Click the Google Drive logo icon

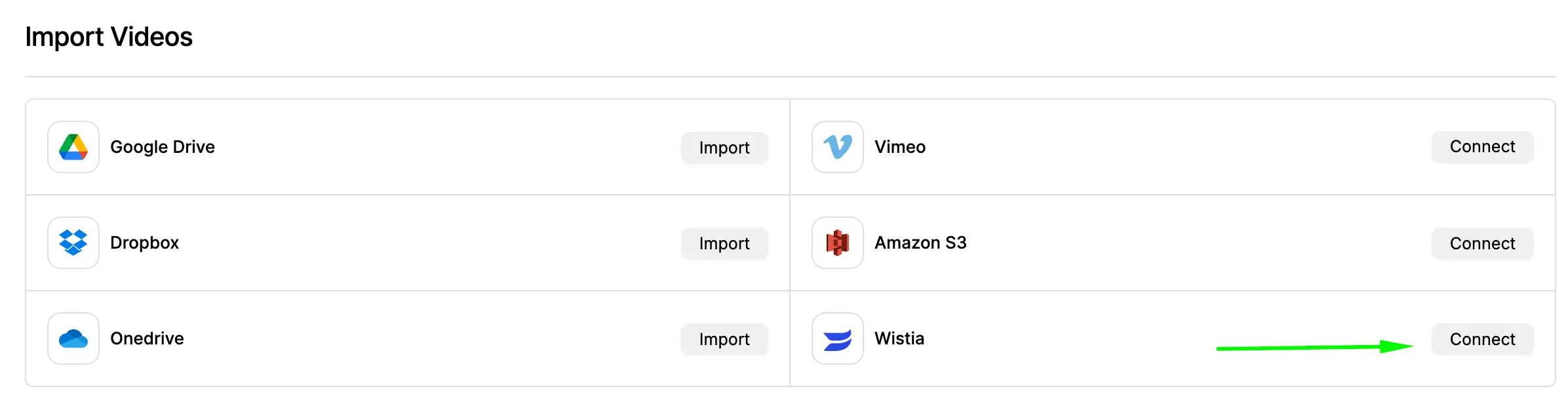point(73,147)
